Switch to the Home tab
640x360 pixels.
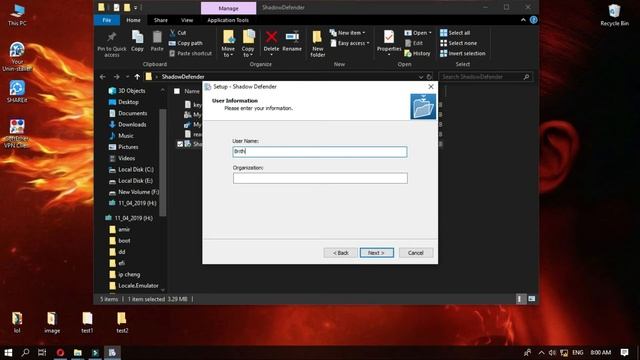click(x=133, y=20)
